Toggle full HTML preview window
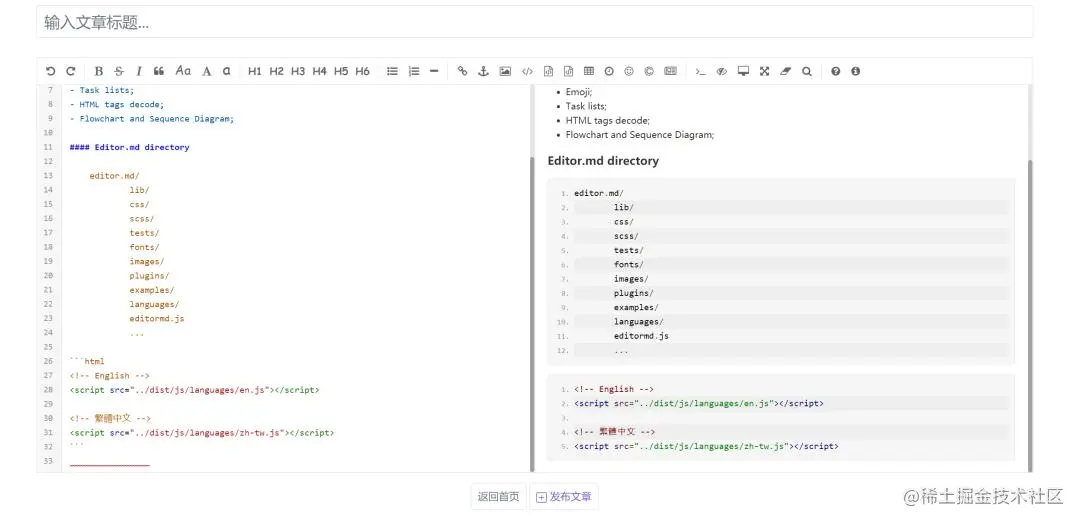The width and height of the screenshot is (1080, 523). (x=743, y=71)
